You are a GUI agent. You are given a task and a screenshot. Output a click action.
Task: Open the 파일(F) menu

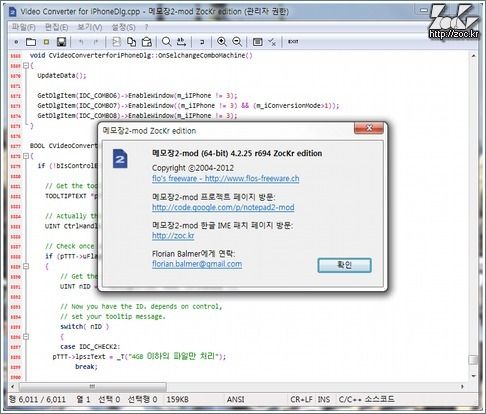[x=24, y=27]
